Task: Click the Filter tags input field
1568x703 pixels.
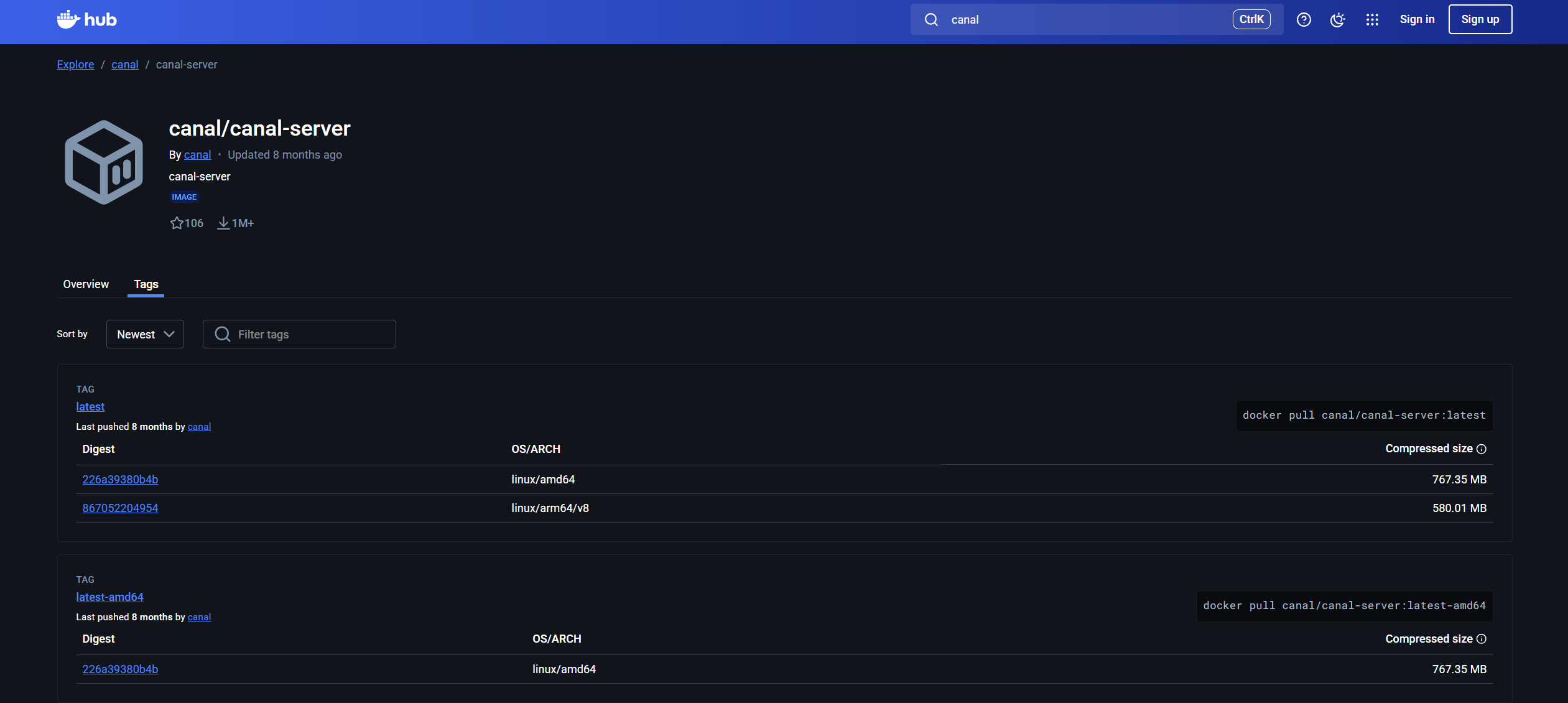Action: [x=299, y=334]
